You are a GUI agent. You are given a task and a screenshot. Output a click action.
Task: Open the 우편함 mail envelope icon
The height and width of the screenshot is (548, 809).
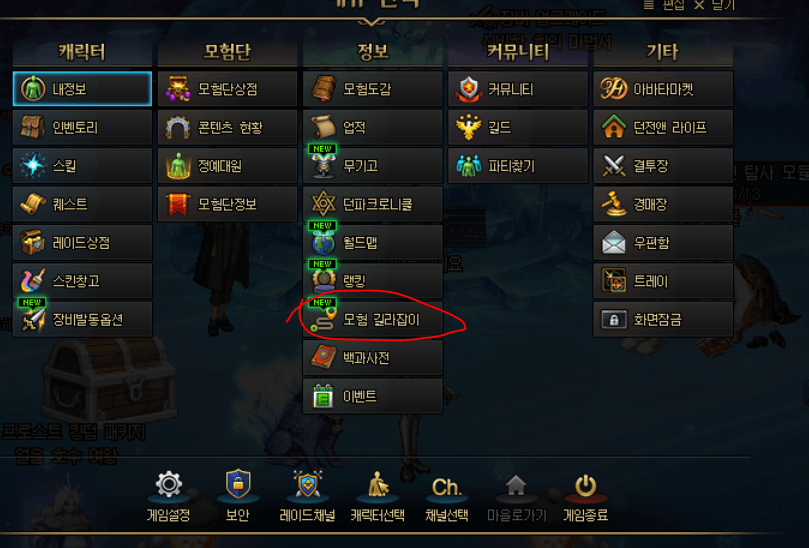tap(614, 243)
